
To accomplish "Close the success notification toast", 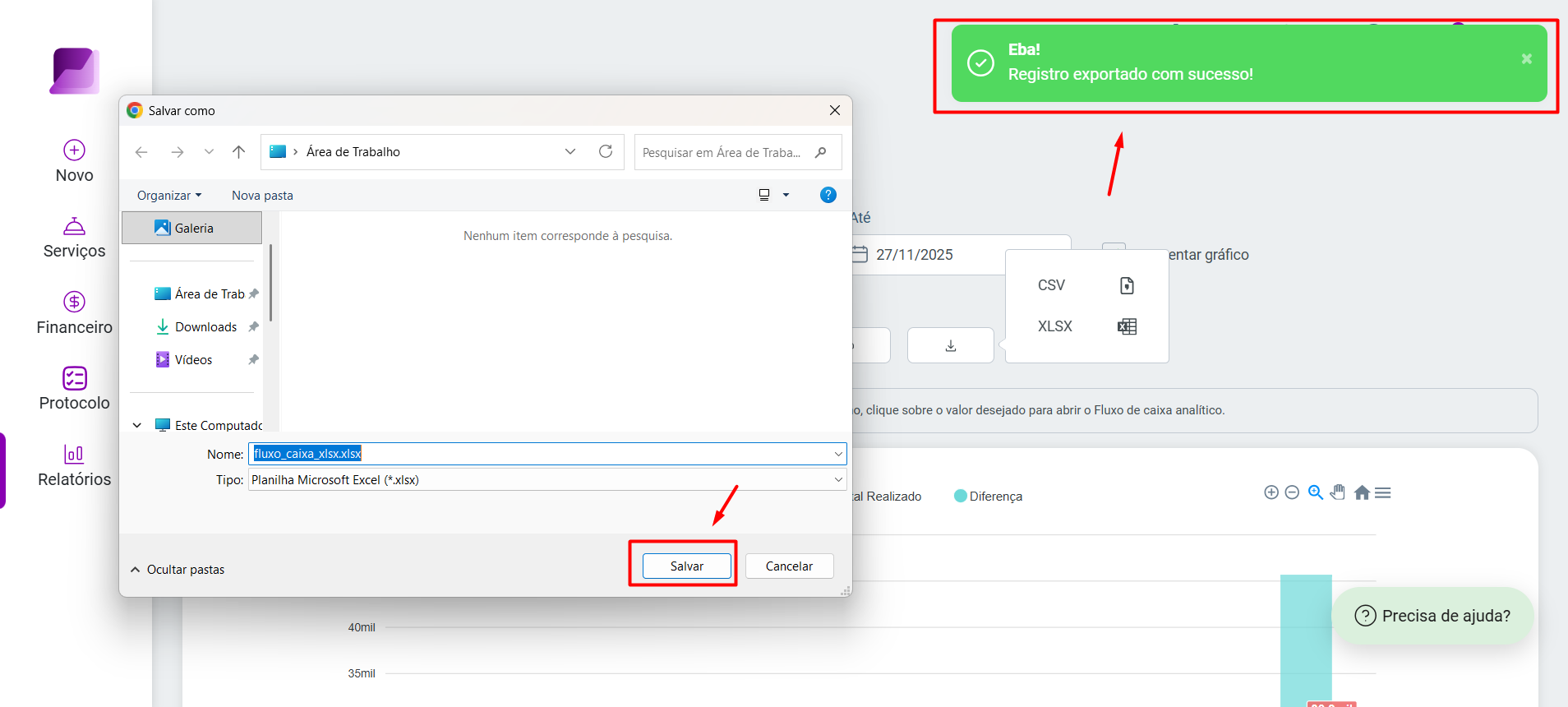I will pos(1526,59).
